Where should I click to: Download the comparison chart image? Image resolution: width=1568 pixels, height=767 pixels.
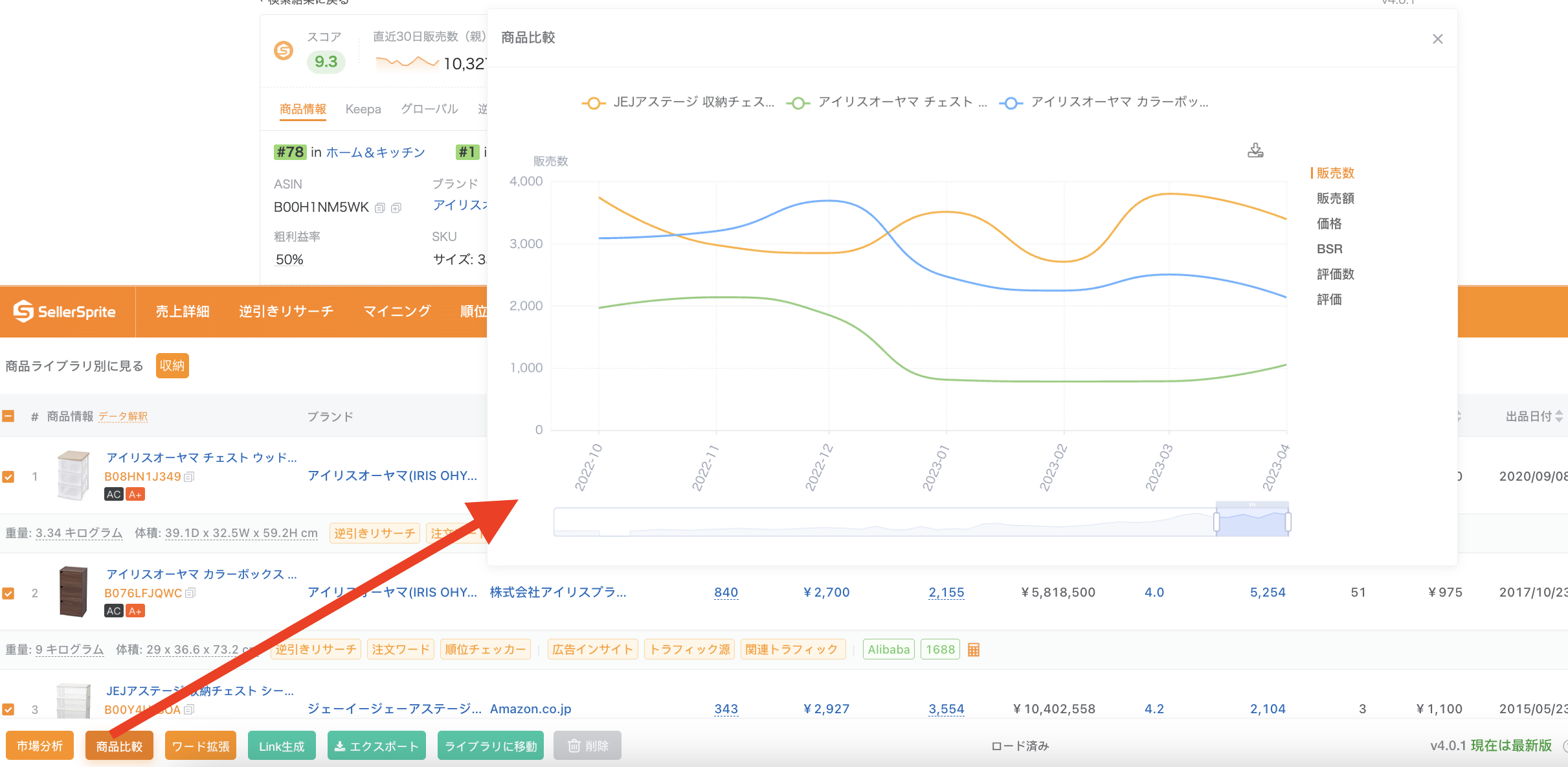point(1255,151)
